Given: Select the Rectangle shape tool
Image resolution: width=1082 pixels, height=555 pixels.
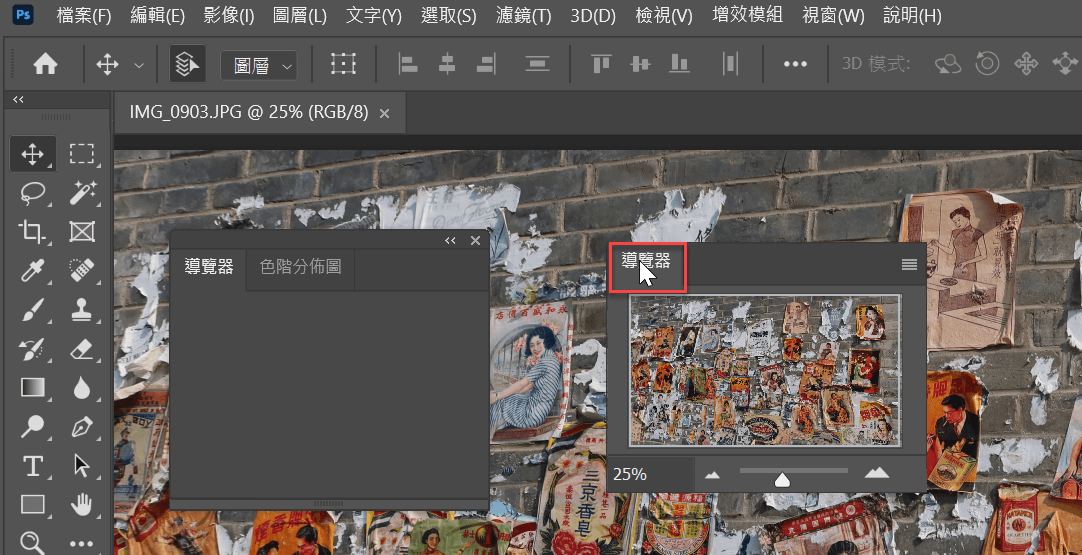Looking at the screenshot, I should click(x=32, y=505).
